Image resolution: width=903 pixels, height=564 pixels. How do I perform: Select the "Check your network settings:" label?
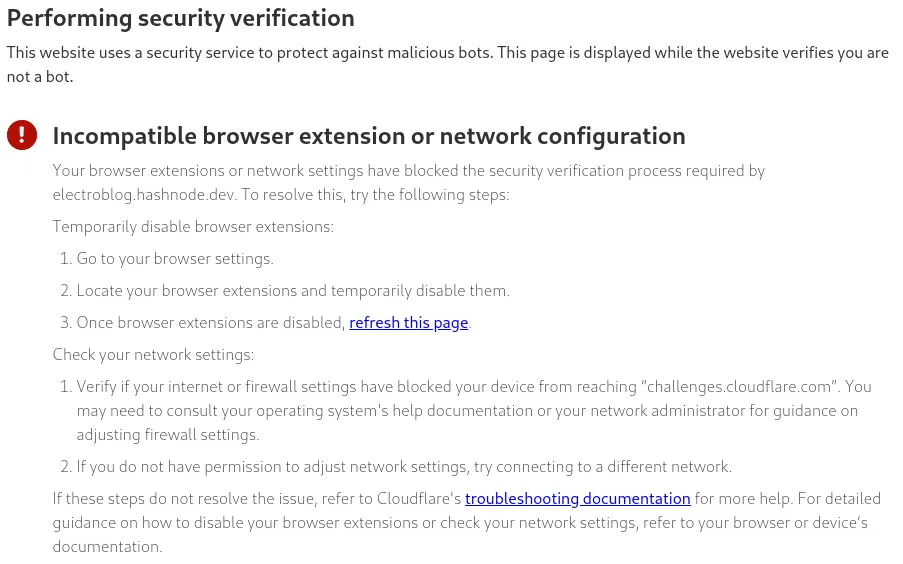click(x=153, y=355)
